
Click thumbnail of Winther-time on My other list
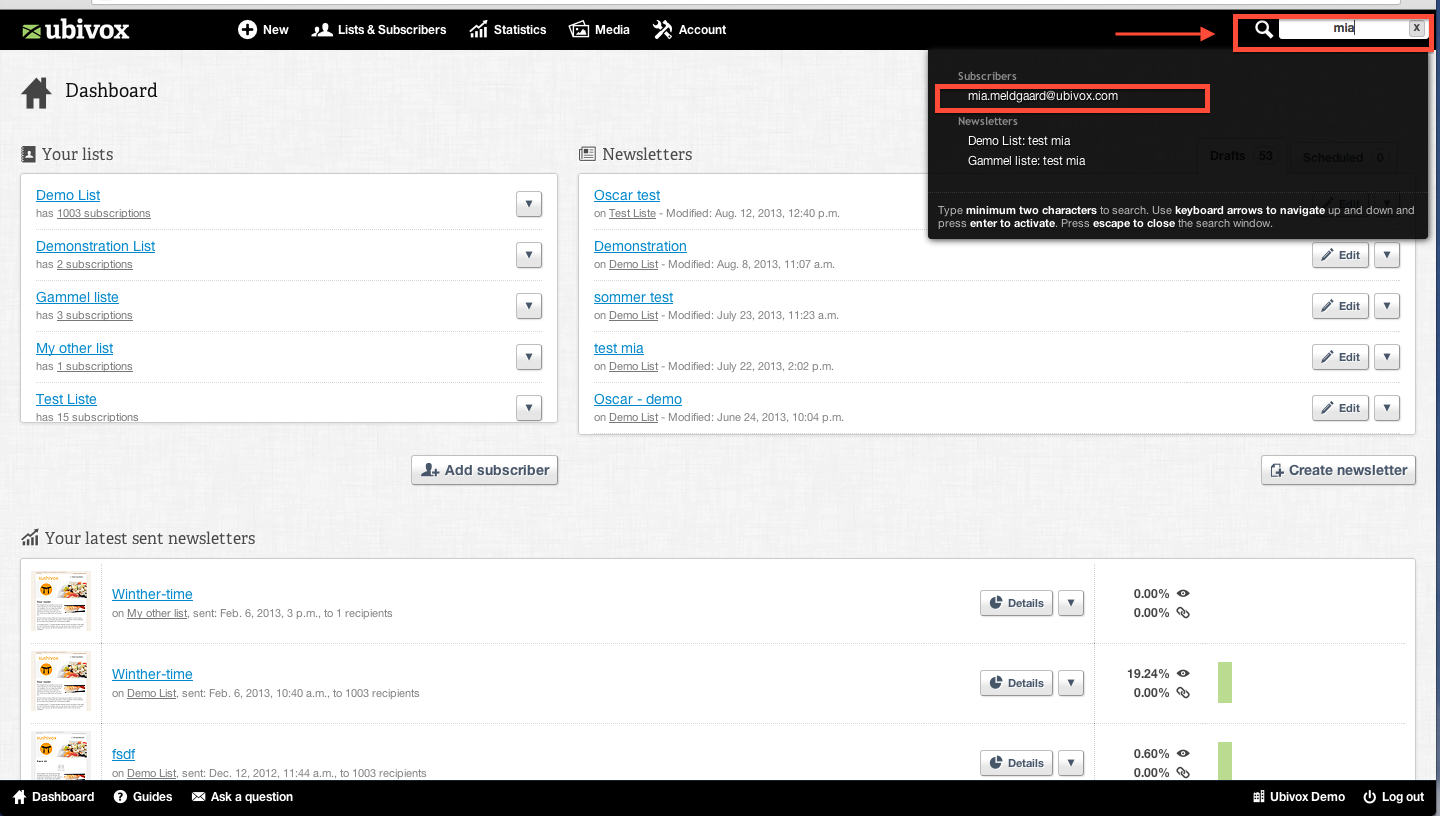point(61,601)
